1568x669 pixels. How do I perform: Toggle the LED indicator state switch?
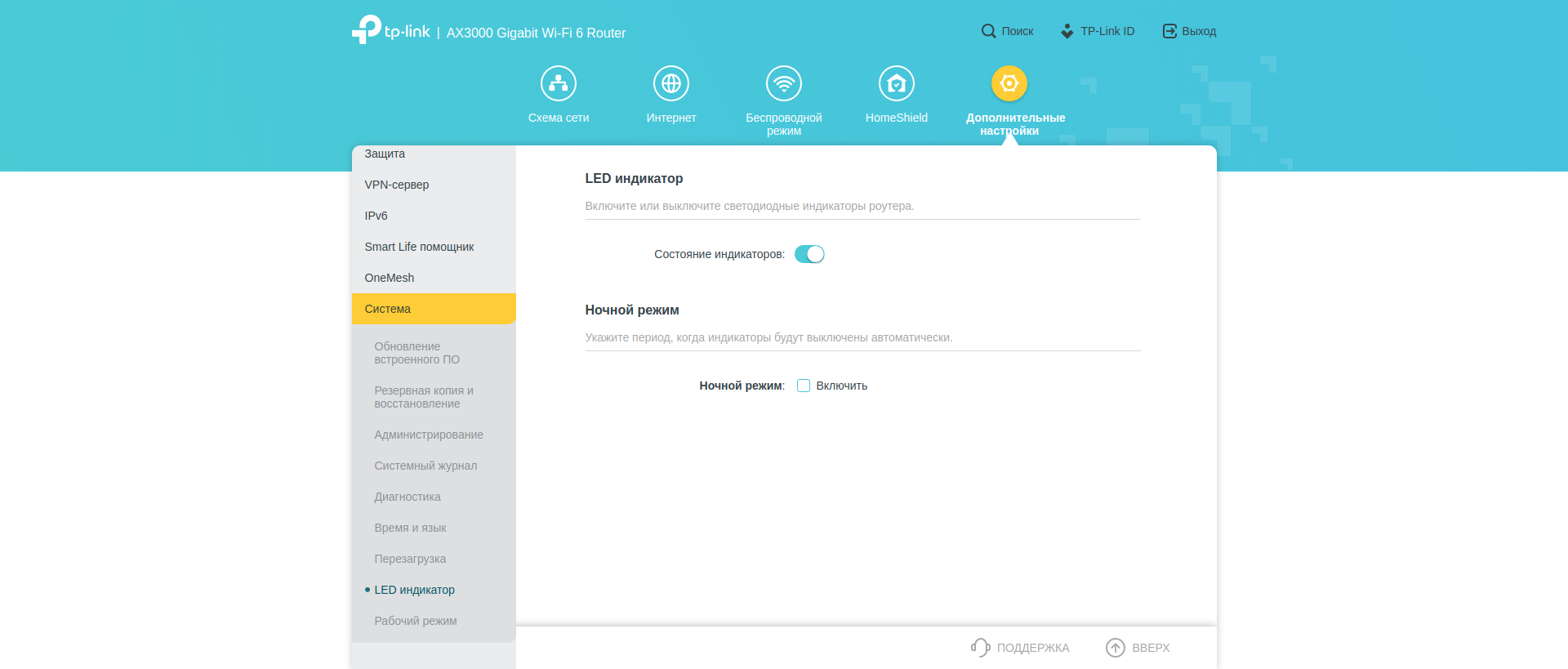pos(809,254)
